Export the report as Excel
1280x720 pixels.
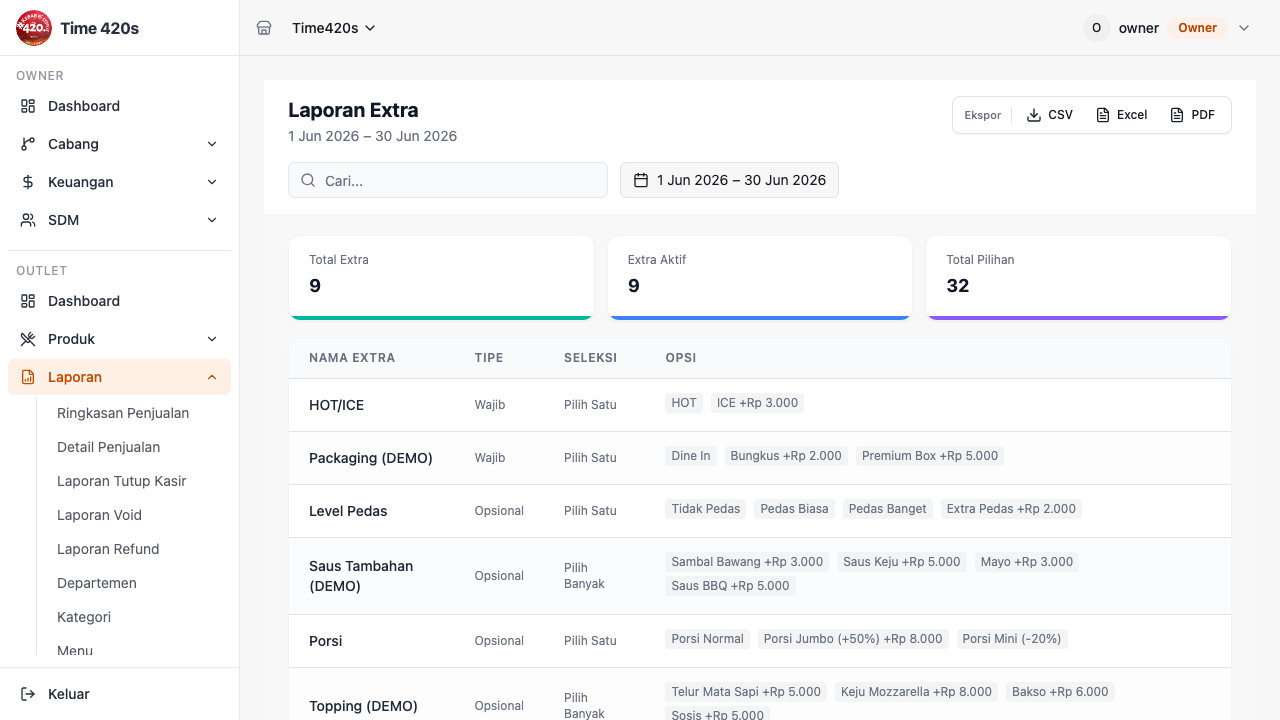click(1121, 115)
